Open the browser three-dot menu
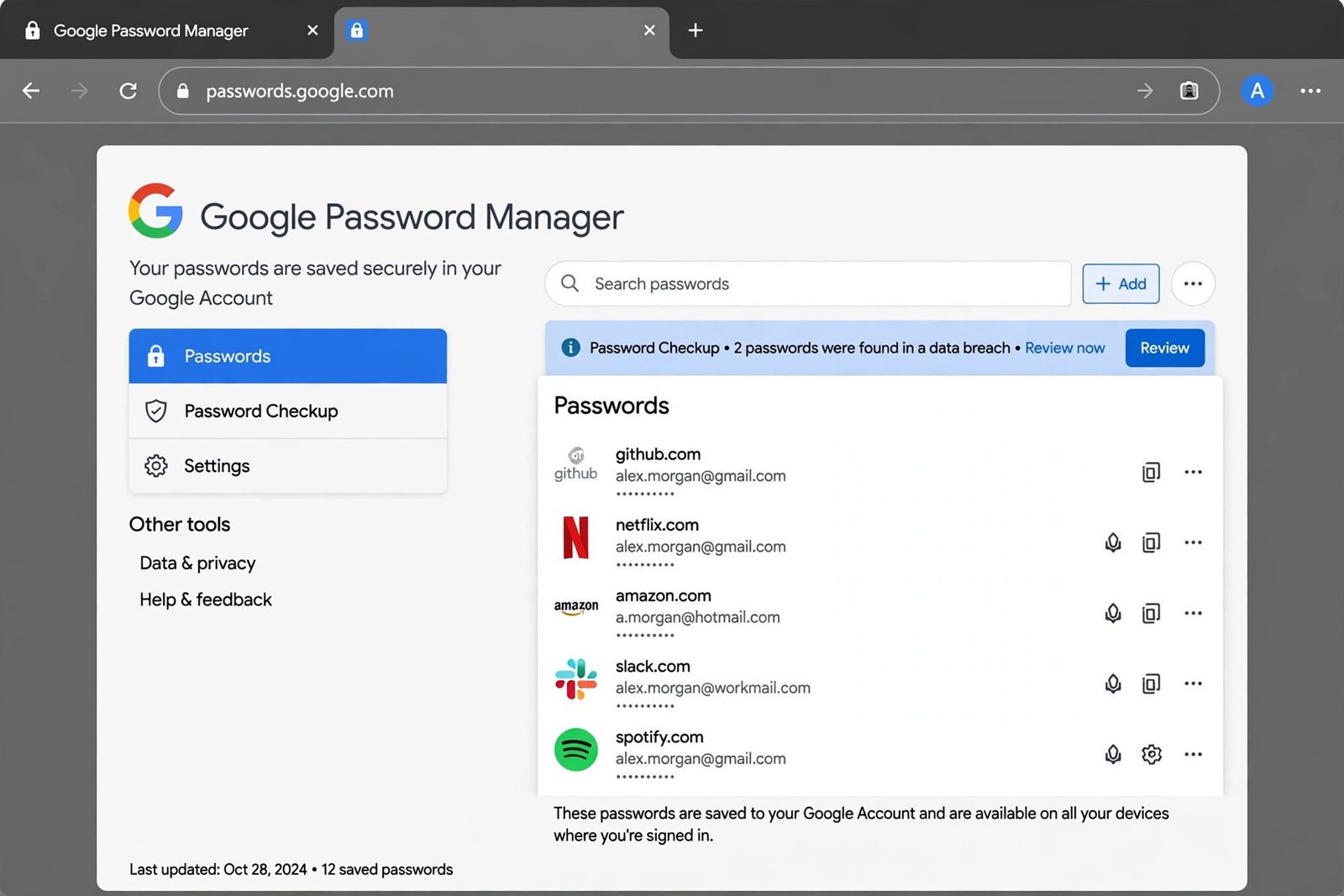This screenshot has width=1344, height=896. pyautogui.click(x=1310, y=91)
